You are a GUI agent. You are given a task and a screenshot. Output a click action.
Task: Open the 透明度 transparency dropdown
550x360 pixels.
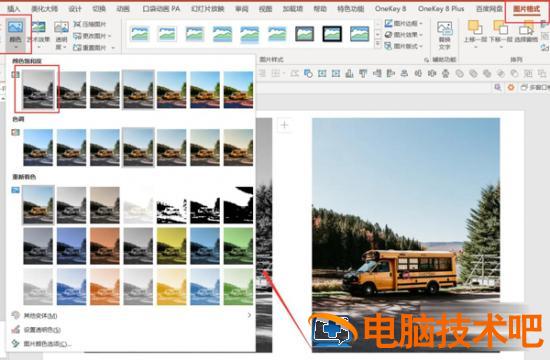pos(61,35)
